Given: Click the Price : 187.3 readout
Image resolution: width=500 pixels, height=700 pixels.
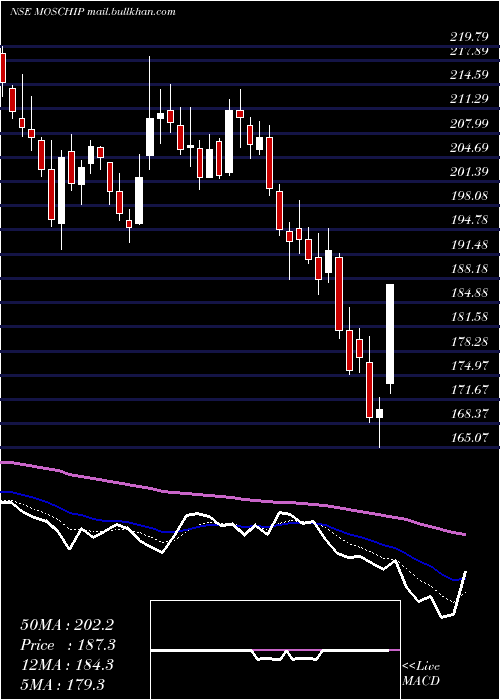Looking at the screenshot, I should pos(68,645).
